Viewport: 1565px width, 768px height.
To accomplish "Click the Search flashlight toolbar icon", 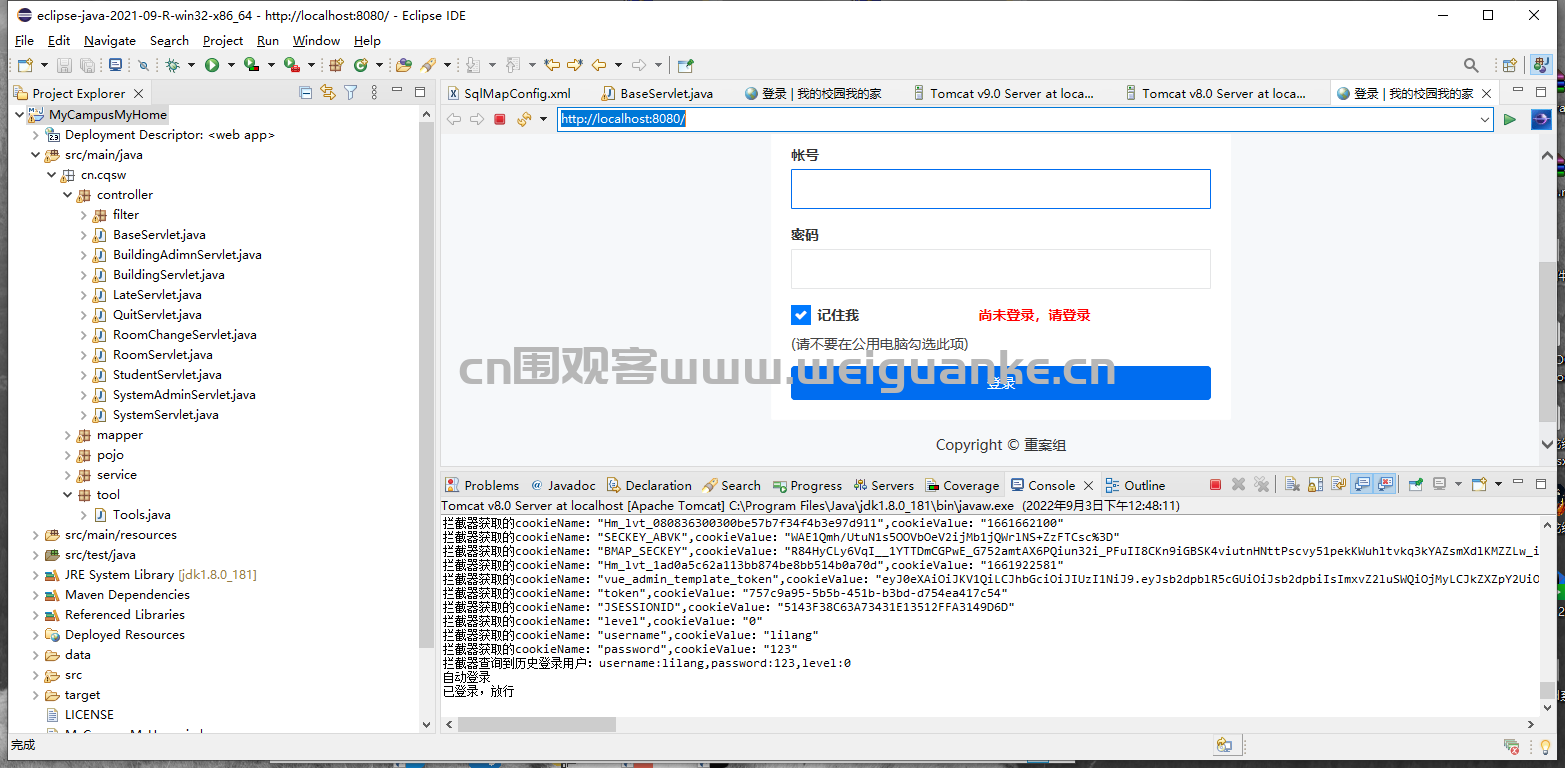I will (428, 65).
